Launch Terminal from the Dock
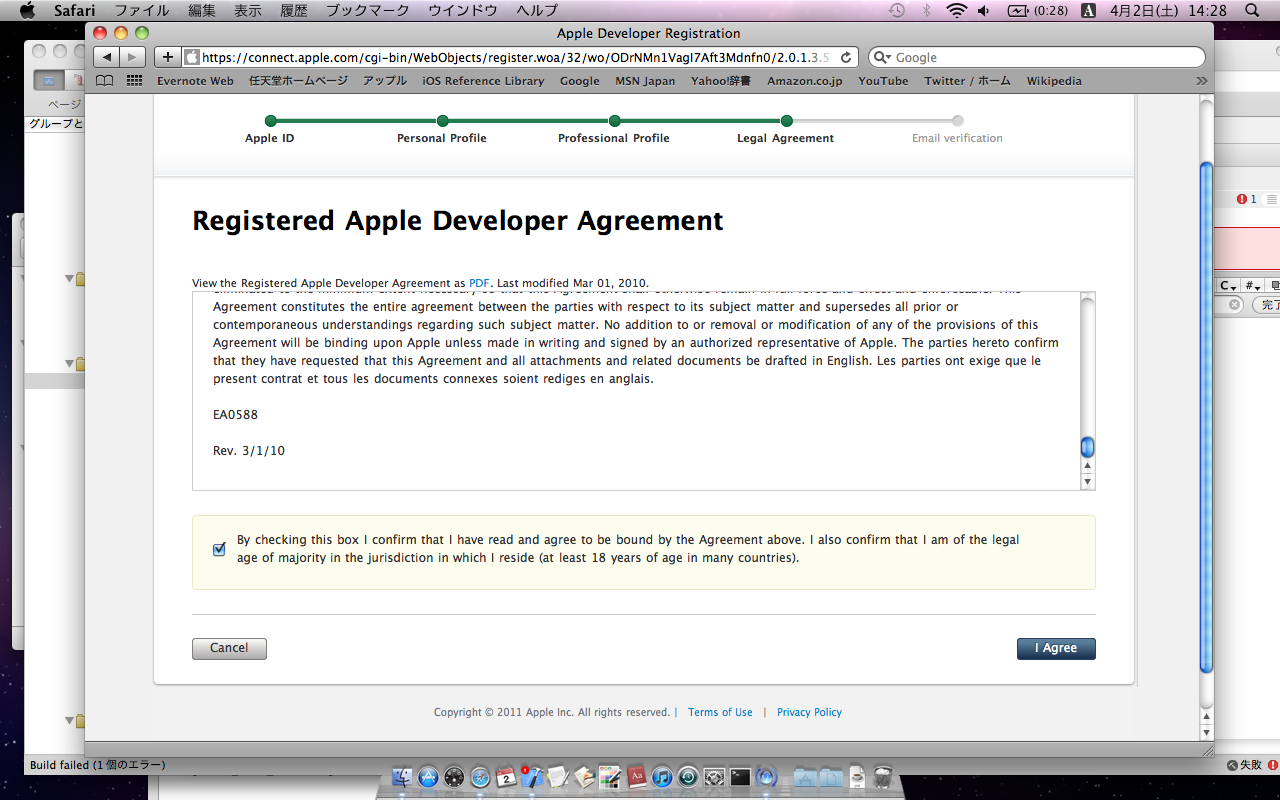1280x800 pixels. (740, 777)
